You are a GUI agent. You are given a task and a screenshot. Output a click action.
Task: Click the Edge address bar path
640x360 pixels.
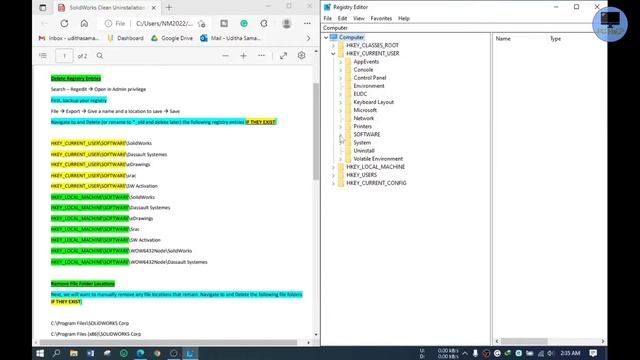pos(164,24)
